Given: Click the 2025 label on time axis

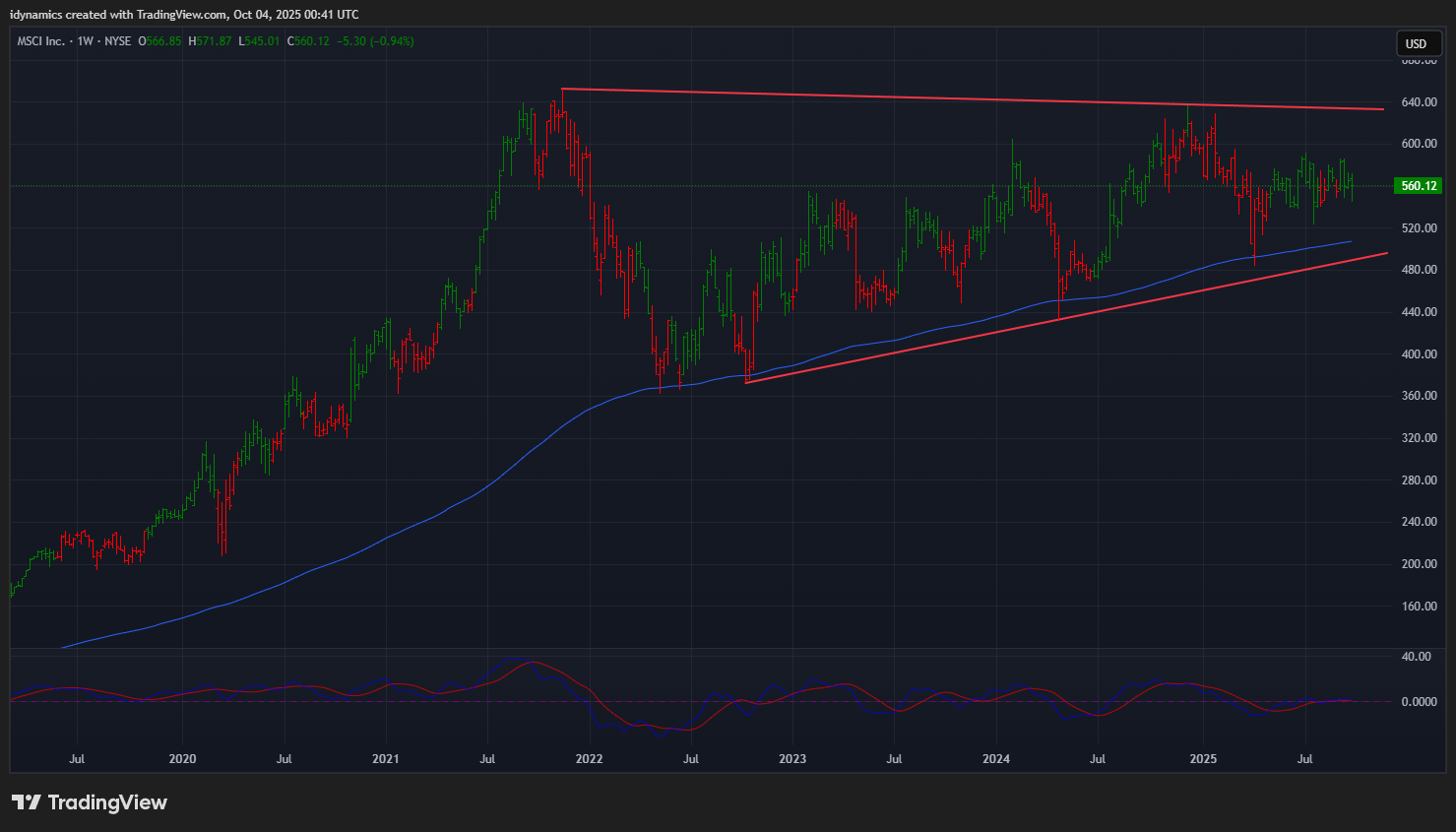Looking at the screenshot, I should (x=1203, y=758).
